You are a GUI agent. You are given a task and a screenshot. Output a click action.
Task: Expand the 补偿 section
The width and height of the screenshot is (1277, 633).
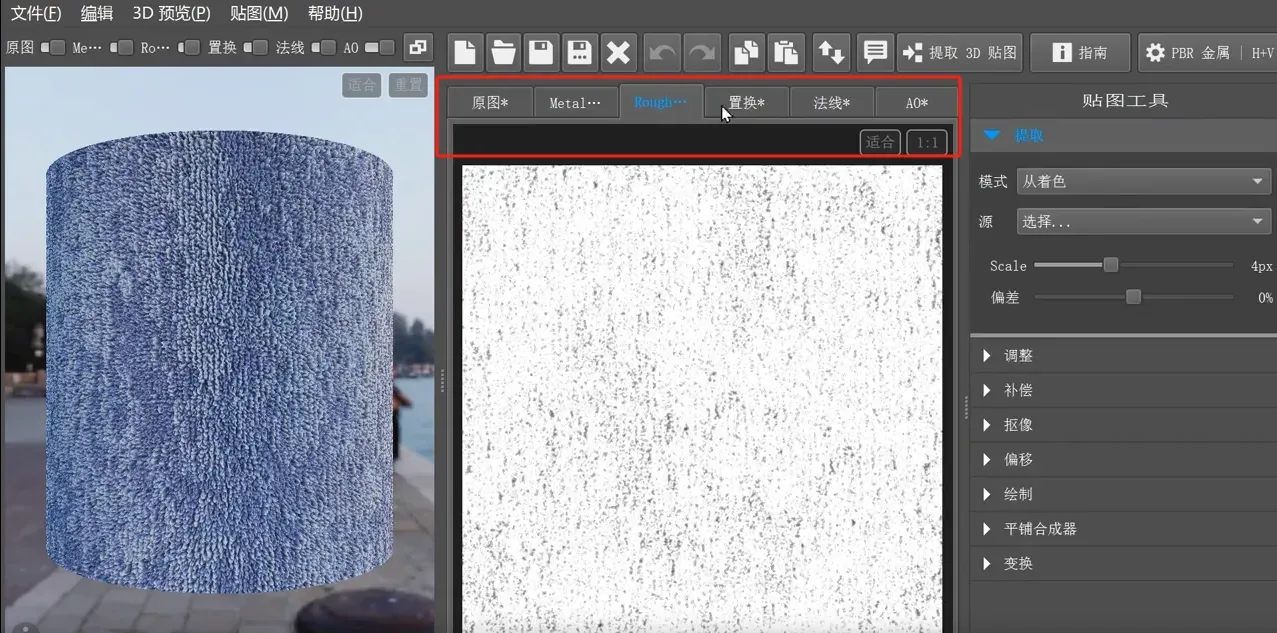pyautogui.click(x=1123, y=390)
